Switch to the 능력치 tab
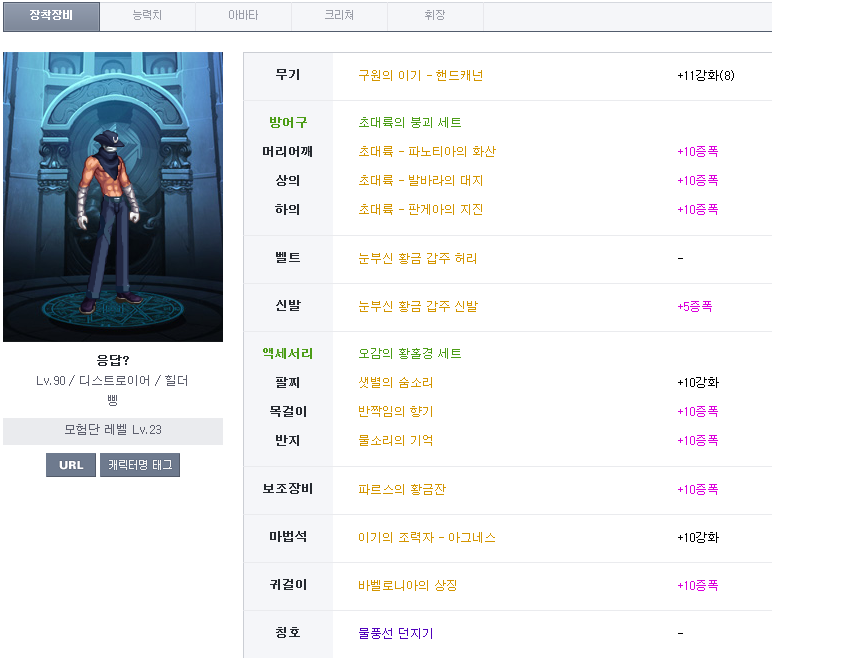The image size is (864, 658). (148, 16)
